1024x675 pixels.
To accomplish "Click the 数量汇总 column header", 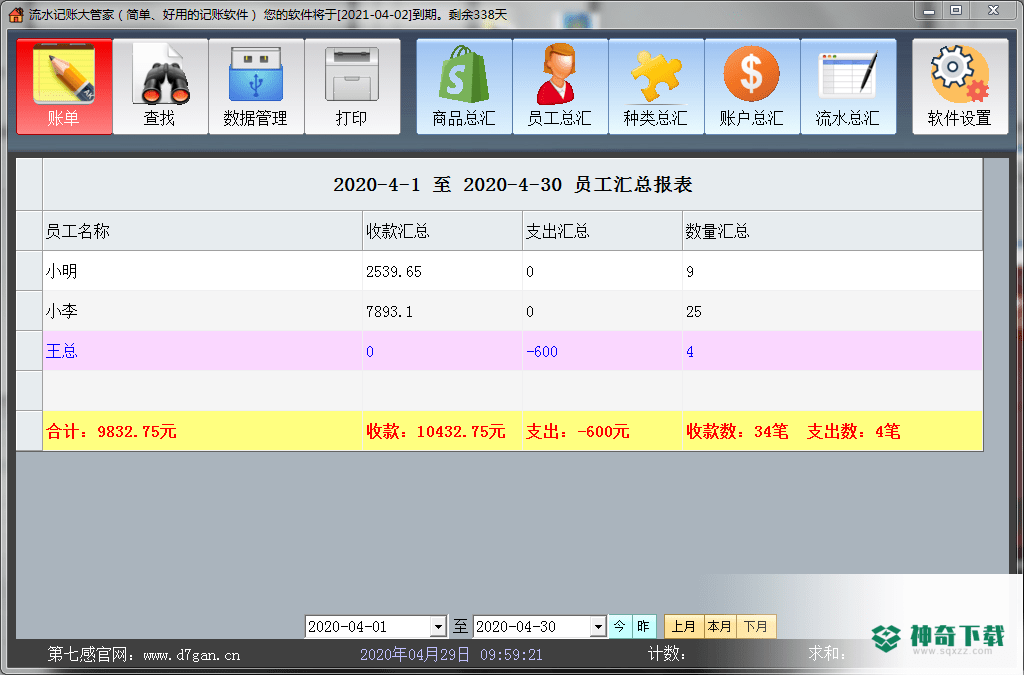I will [x=832, y=231].
